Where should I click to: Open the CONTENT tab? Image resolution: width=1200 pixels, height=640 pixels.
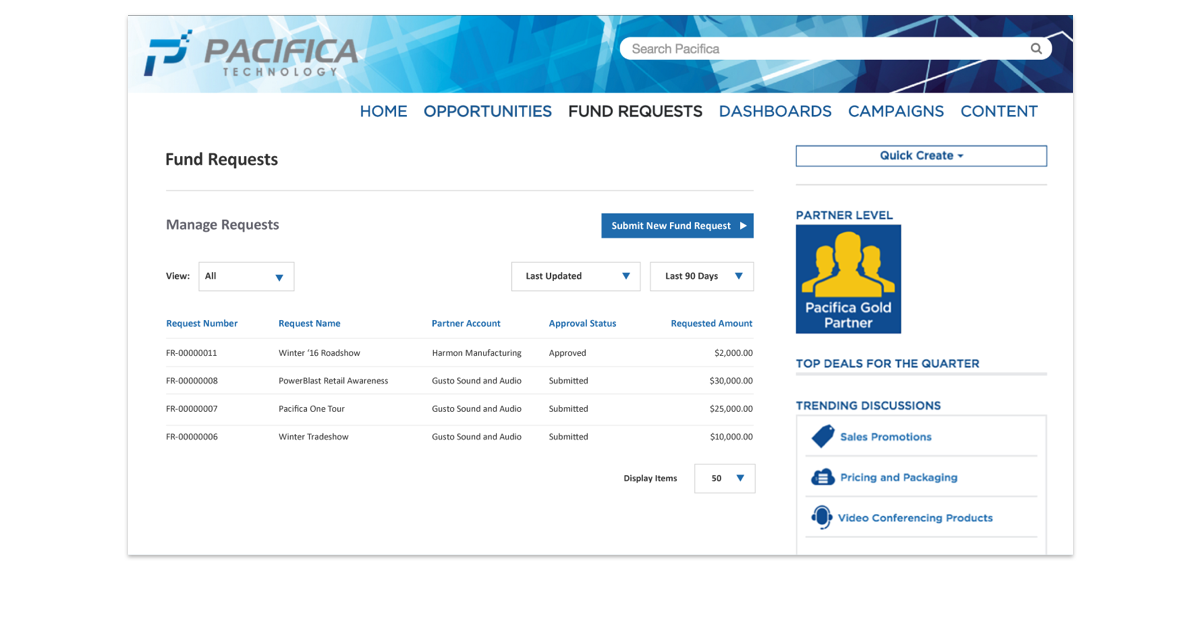point(999,111)
